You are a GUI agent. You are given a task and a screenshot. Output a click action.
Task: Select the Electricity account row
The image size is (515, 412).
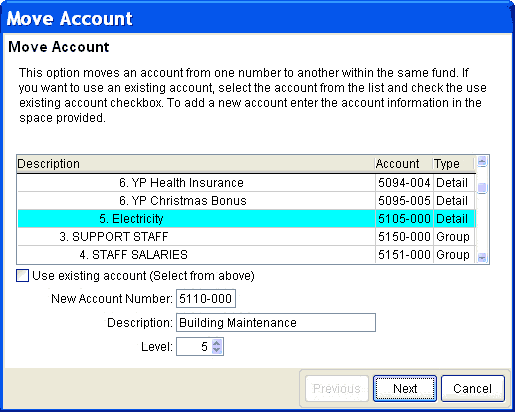point(246,219)
